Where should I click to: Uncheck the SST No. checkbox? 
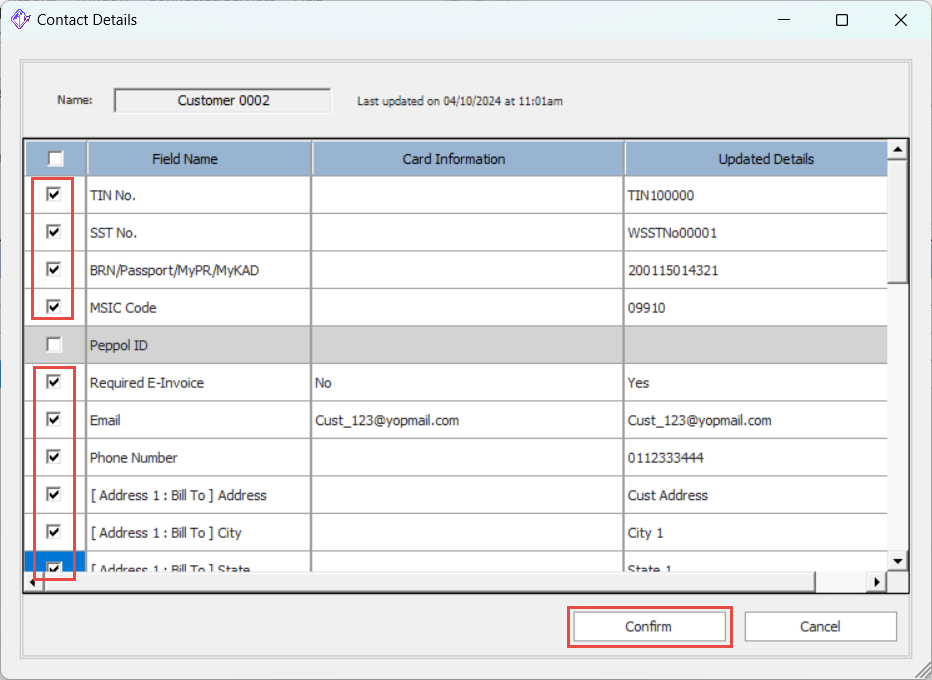click(54, 232)
